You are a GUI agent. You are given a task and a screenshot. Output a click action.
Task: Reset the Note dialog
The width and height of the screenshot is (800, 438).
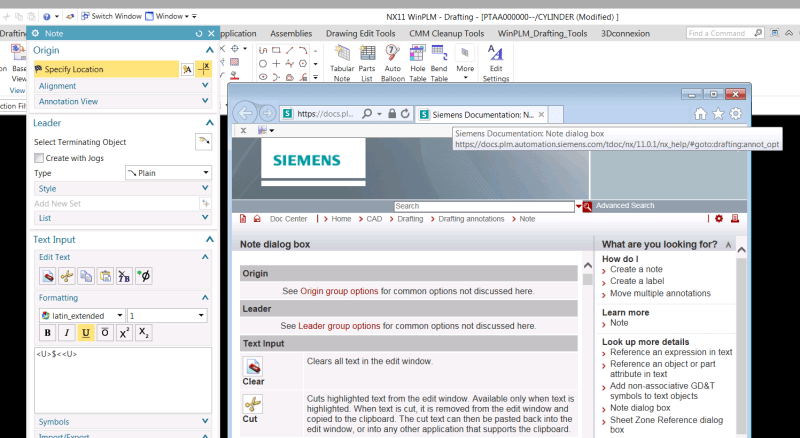click(x=199, y=34)
